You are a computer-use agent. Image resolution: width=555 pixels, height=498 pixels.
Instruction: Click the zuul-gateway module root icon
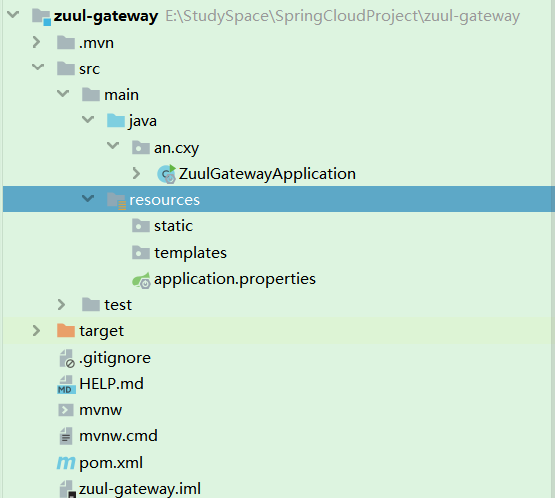click(41, 17)
